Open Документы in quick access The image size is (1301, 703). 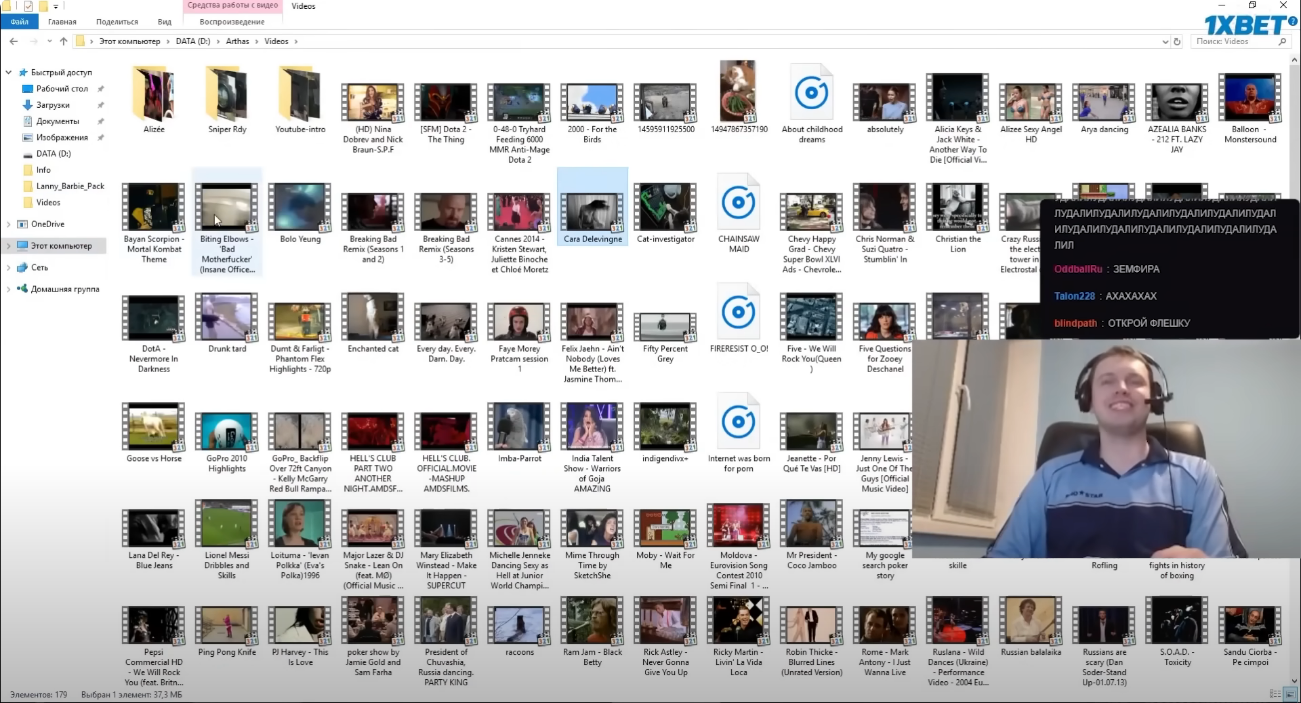57,121
